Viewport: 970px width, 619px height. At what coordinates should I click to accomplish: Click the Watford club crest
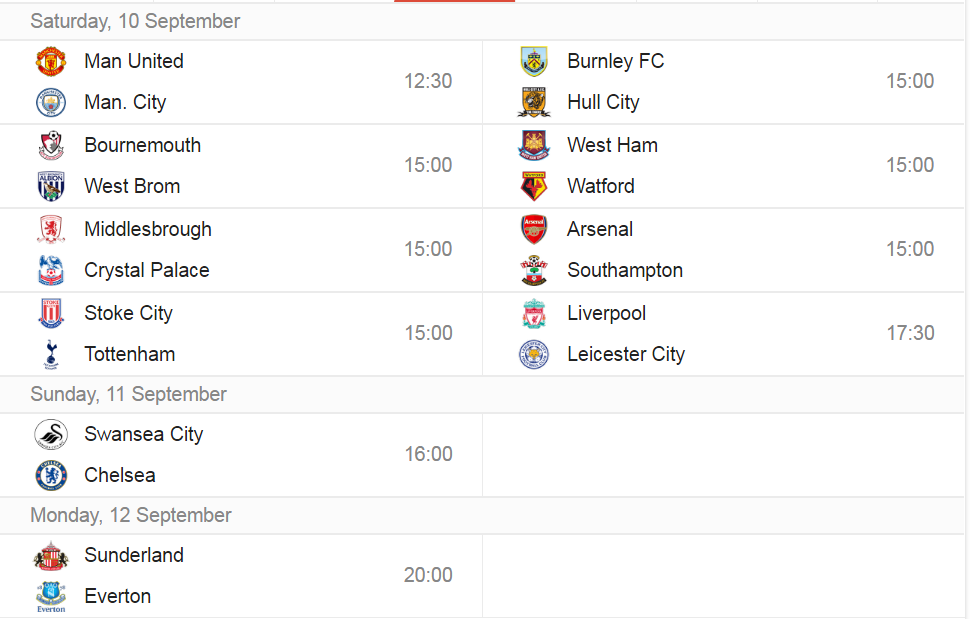click(534, 186)
